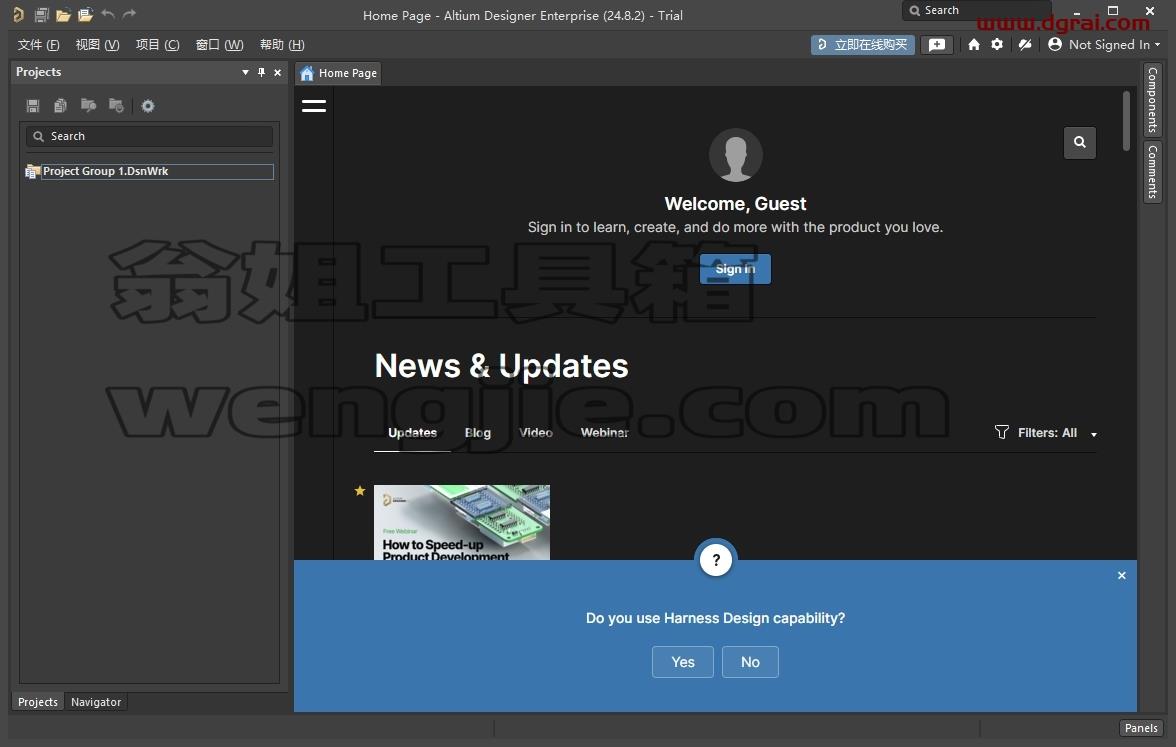
Task: Close the Projects panel
Action: point(278,72)
